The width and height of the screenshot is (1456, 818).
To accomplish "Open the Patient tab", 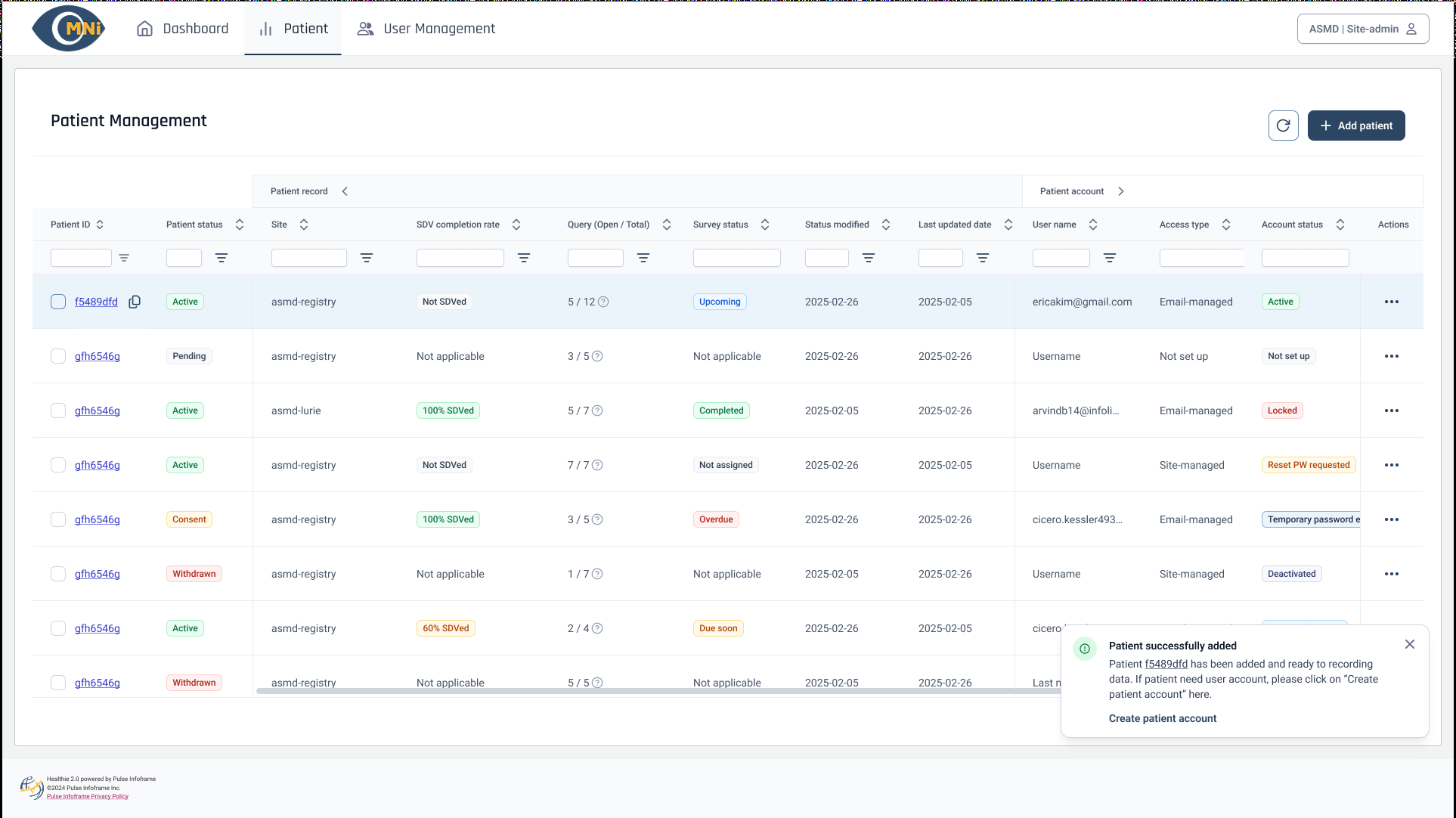I will point(293,29).
